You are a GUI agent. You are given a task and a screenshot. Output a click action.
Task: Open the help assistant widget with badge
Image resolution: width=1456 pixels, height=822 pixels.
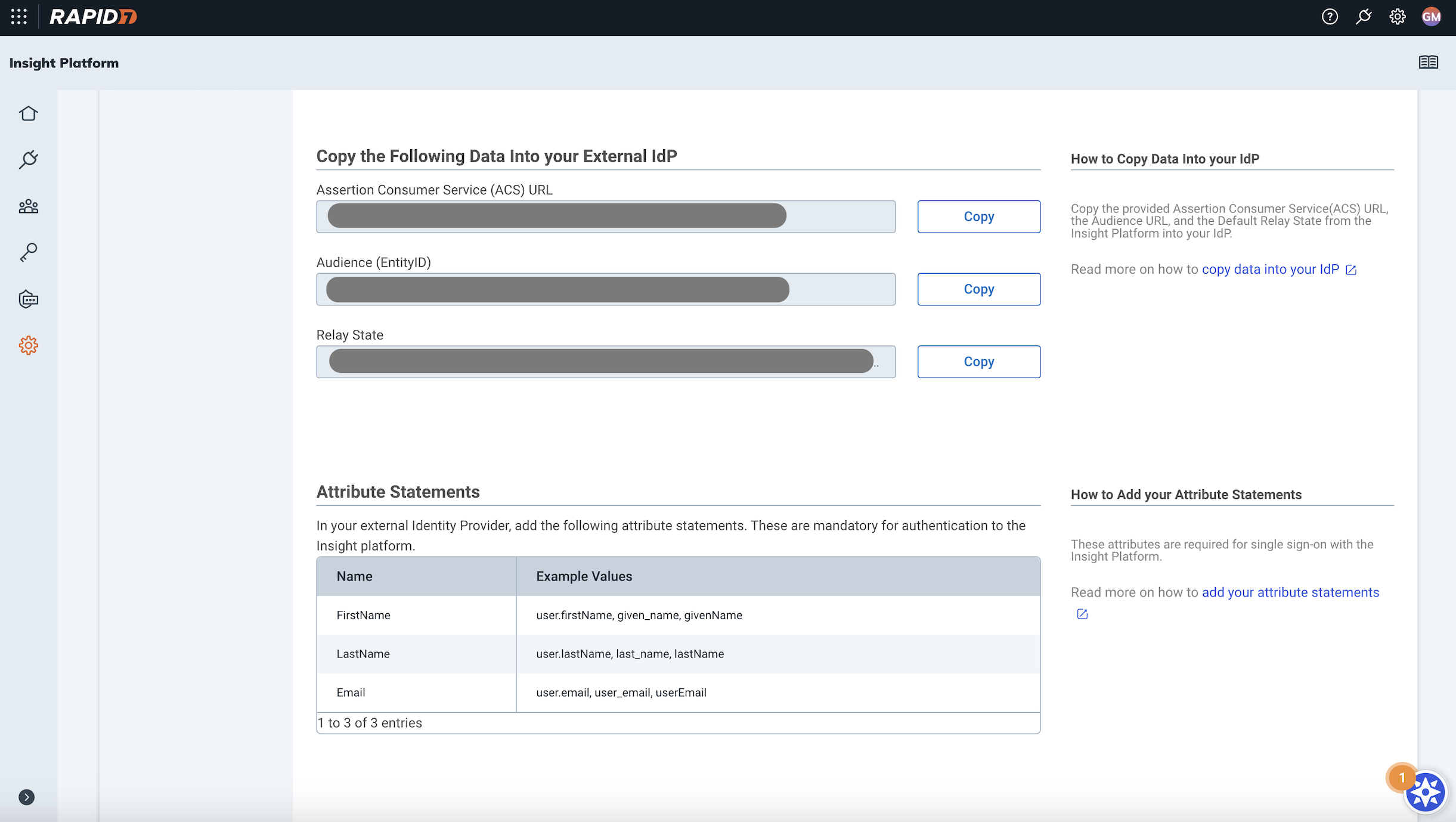tap(1424, 792)
